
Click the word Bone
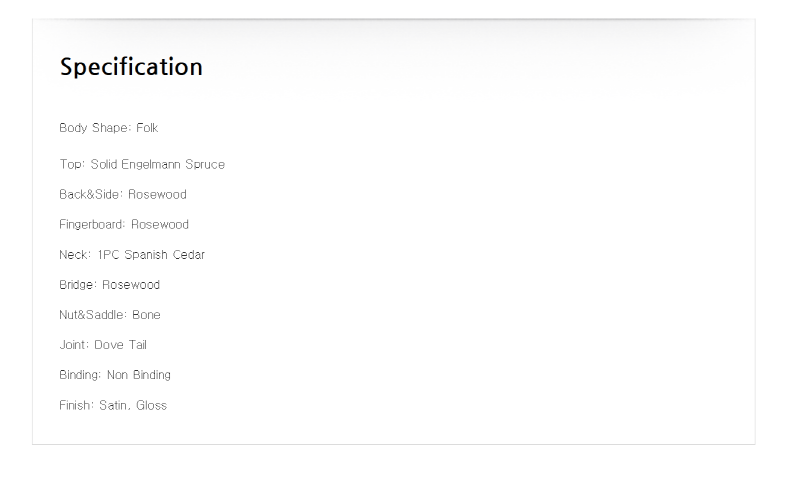pyautogui.click(x=146, y=315)
